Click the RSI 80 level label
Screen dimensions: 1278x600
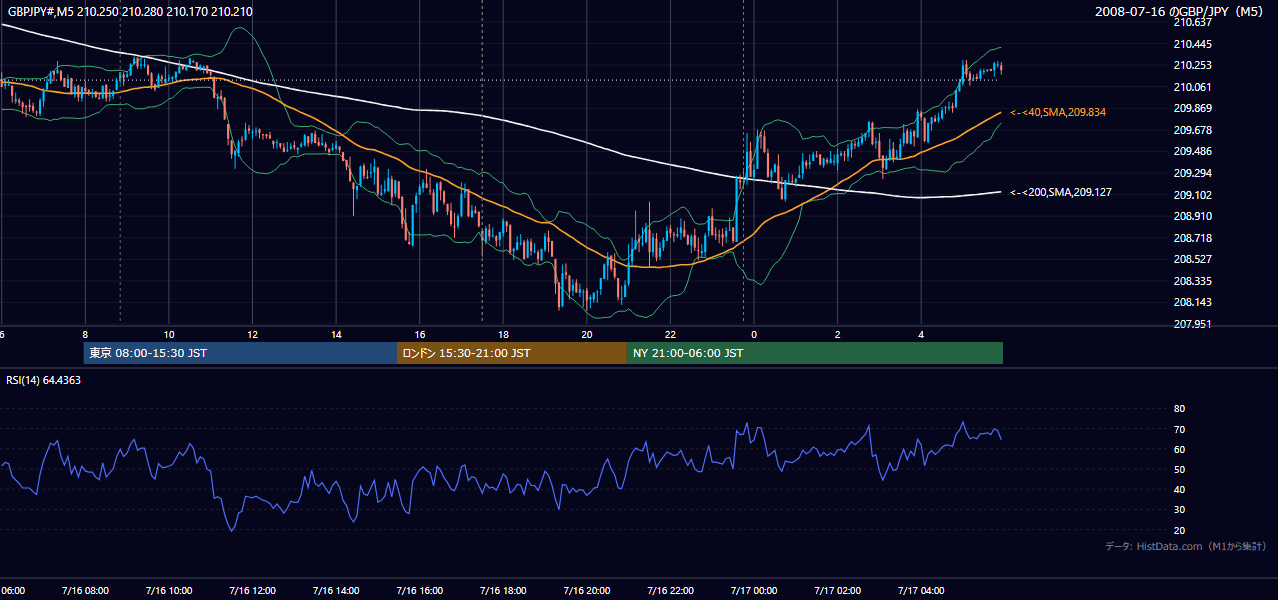[x=1179, y=409]
